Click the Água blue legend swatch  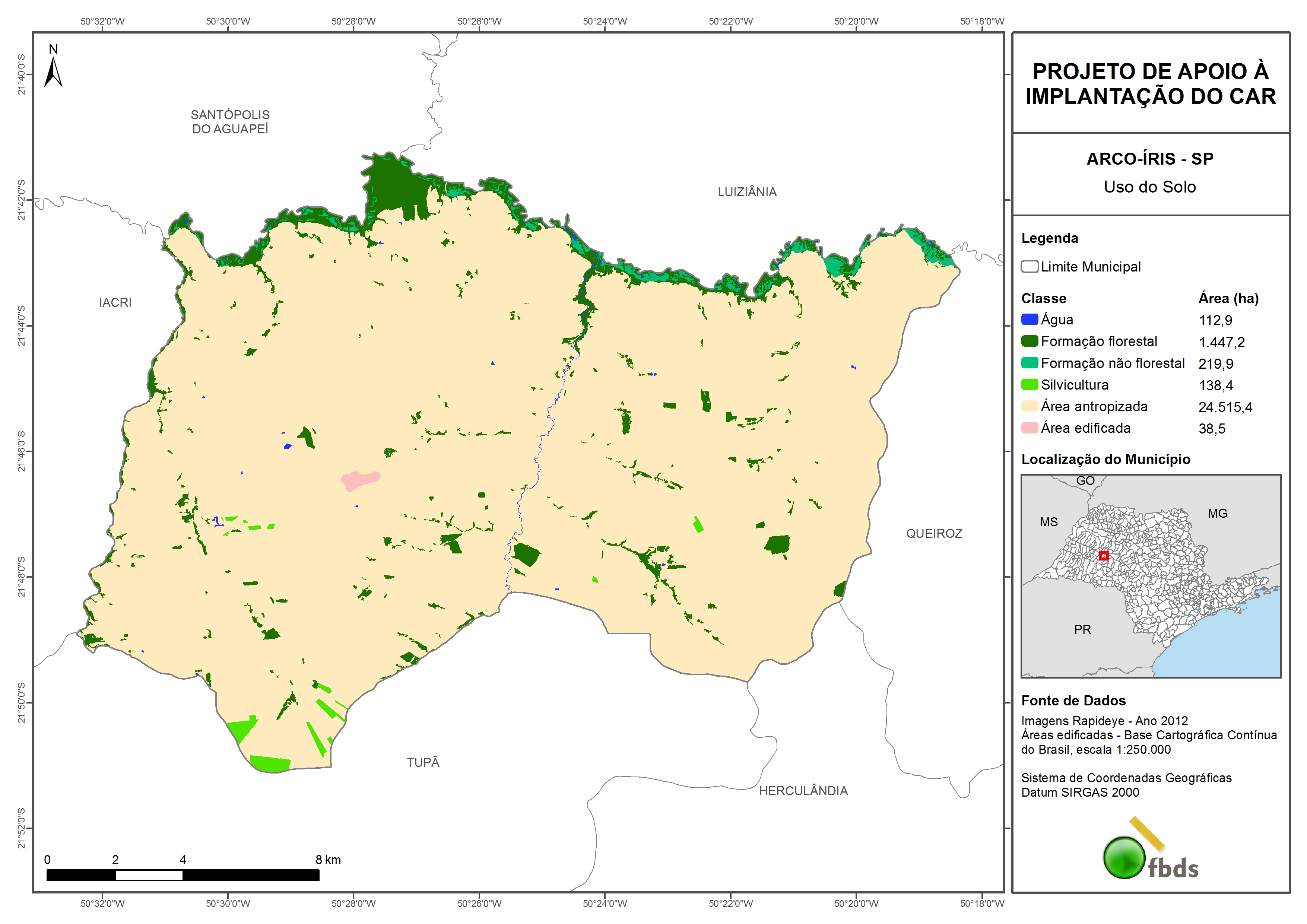tap(1029, 320)
